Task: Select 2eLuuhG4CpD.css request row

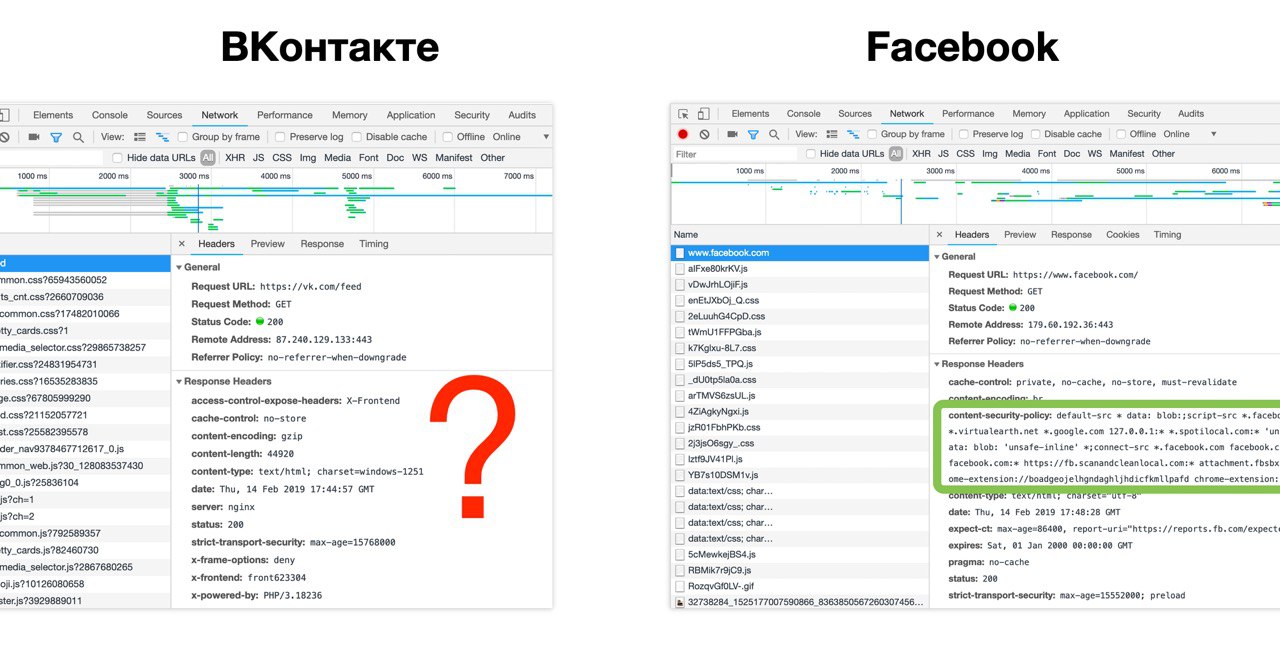Action: 800,316
